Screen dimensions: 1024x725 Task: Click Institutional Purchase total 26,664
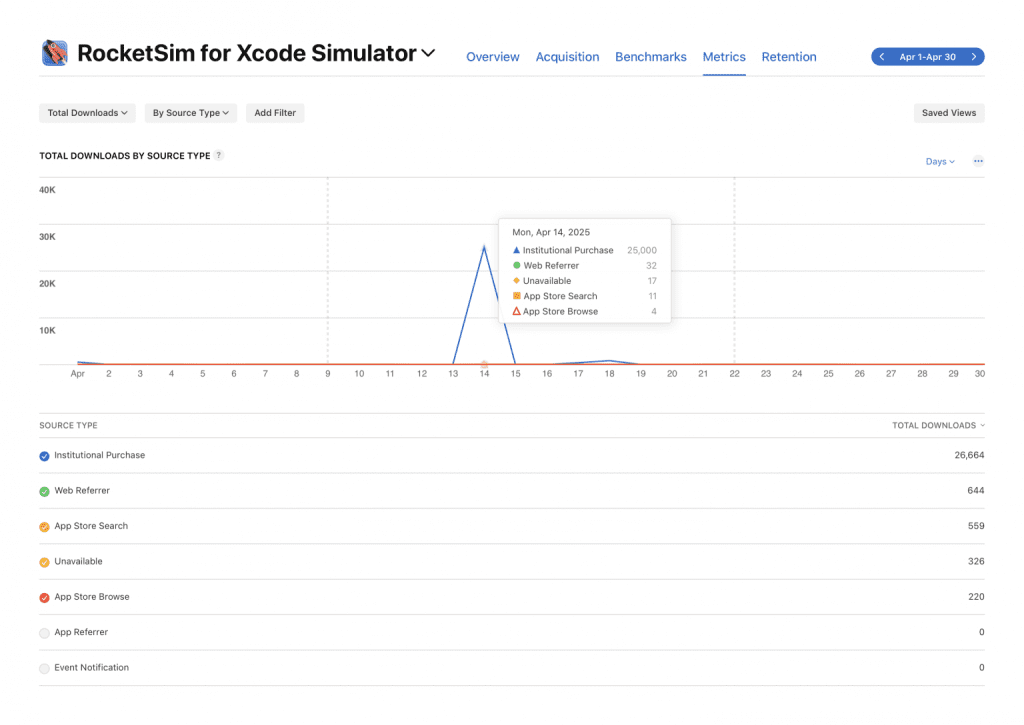coord(969,455)
